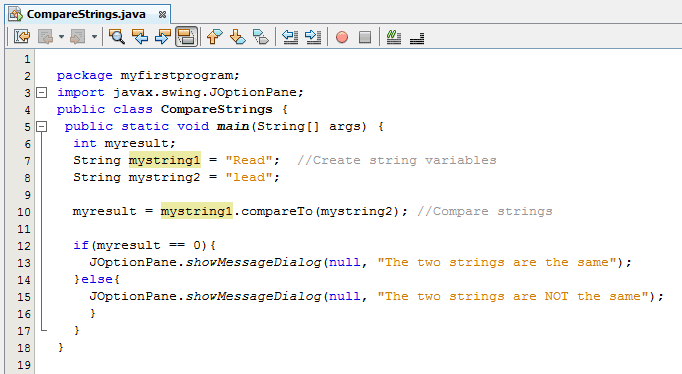Click the if(myresult == 0) condition
This screenshot has width=682, height=374.
(x=144, y=246)
